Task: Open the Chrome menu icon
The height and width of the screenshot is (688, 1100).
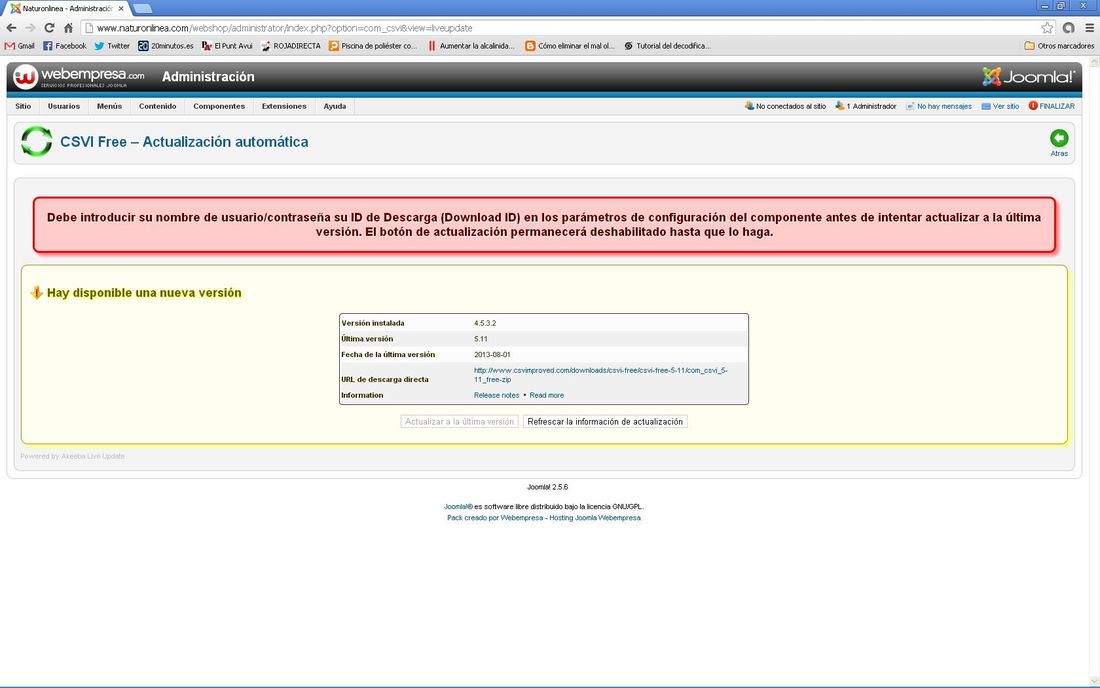Action: (1089, 28)
